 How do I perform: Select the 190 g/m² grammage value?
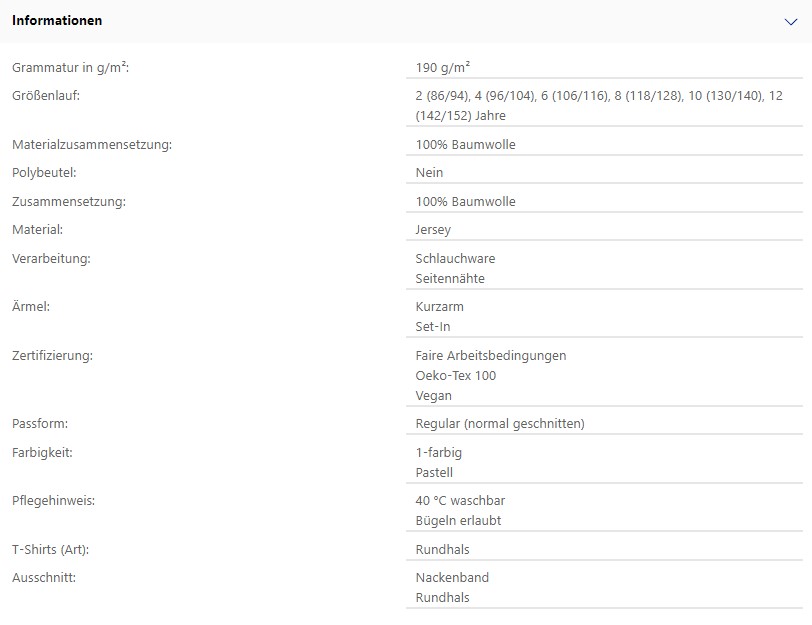443,67
